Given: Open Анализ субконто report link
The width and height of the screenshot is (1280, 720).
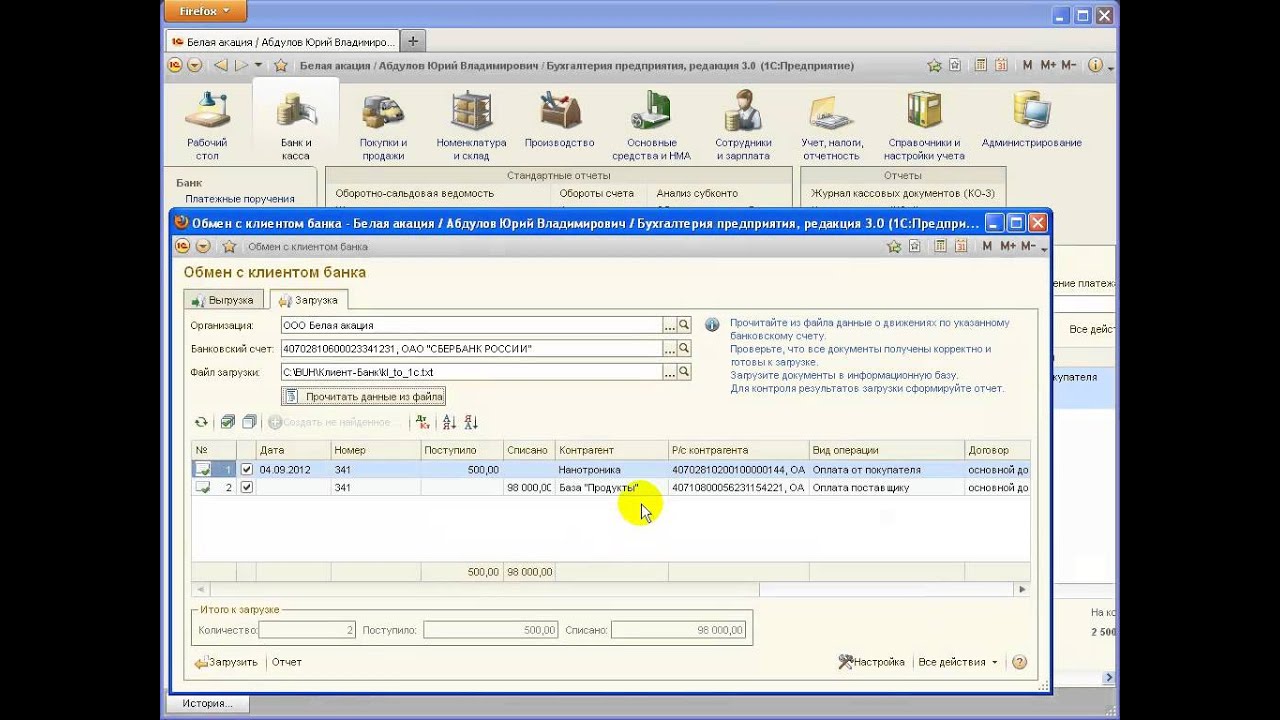Looking at the screenshot, I should (x=697, y=193).
